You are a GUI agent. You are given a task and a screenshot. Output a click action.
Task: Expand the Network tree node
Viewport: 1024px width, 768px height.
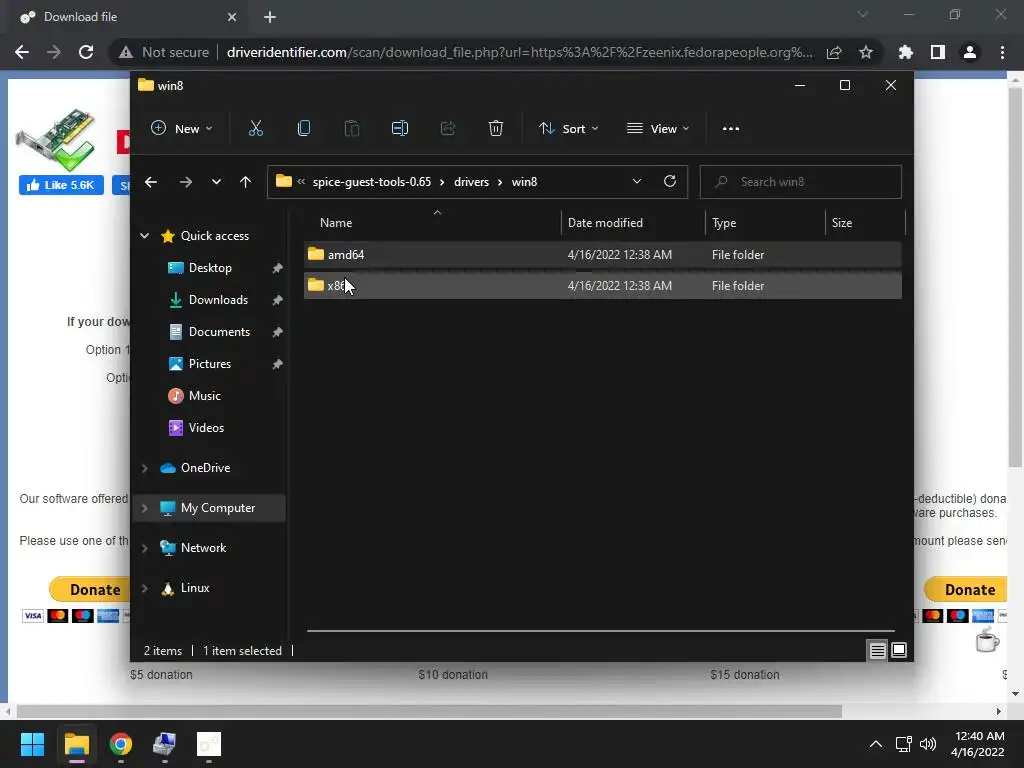(x=144, y=548)
